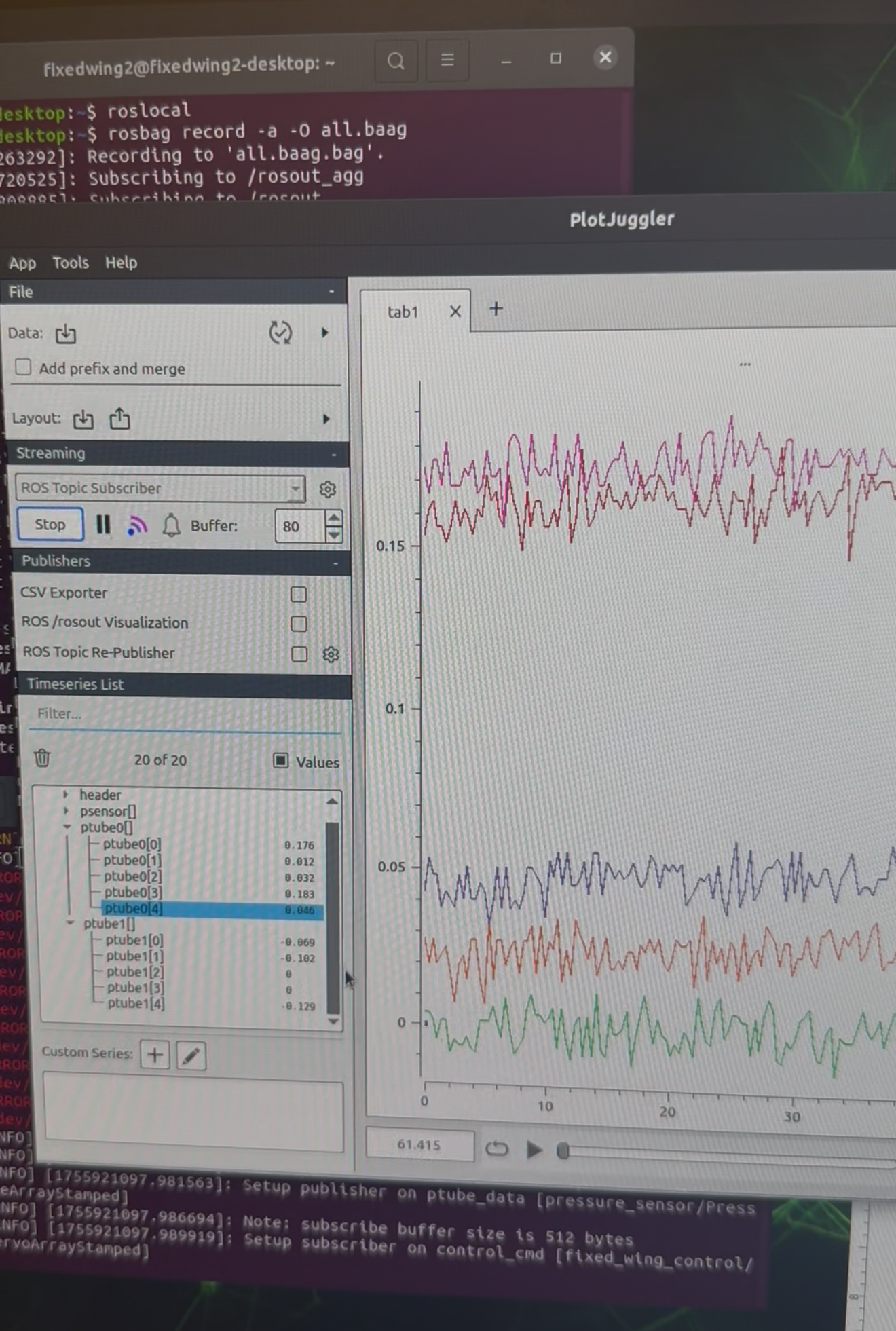Click the play button under the plot

click(534, 1149)
